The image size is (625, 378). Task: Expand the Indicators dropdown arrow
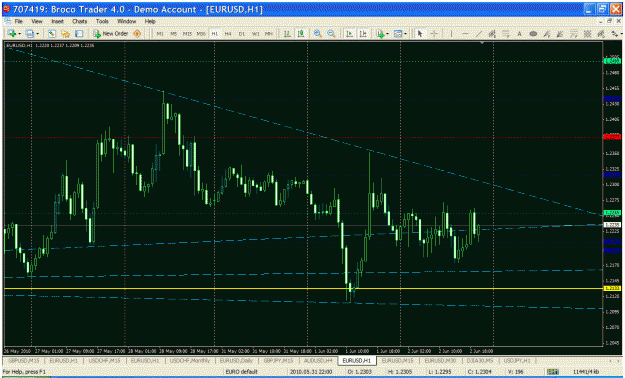(387, 34)
